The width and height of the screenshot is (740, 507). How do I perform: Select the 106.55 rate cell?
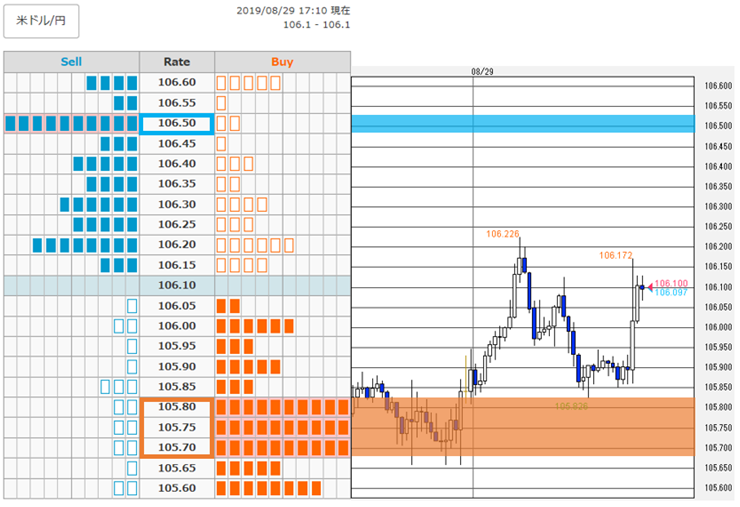click(x=177, y=103)
